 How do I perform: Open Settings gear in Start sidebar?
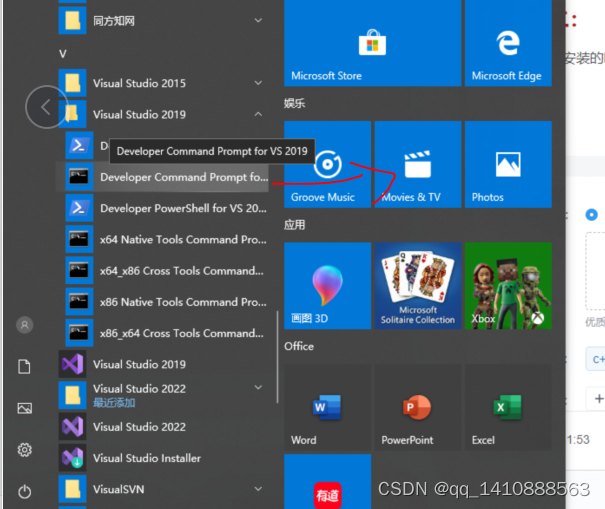[x=25, y=450]
